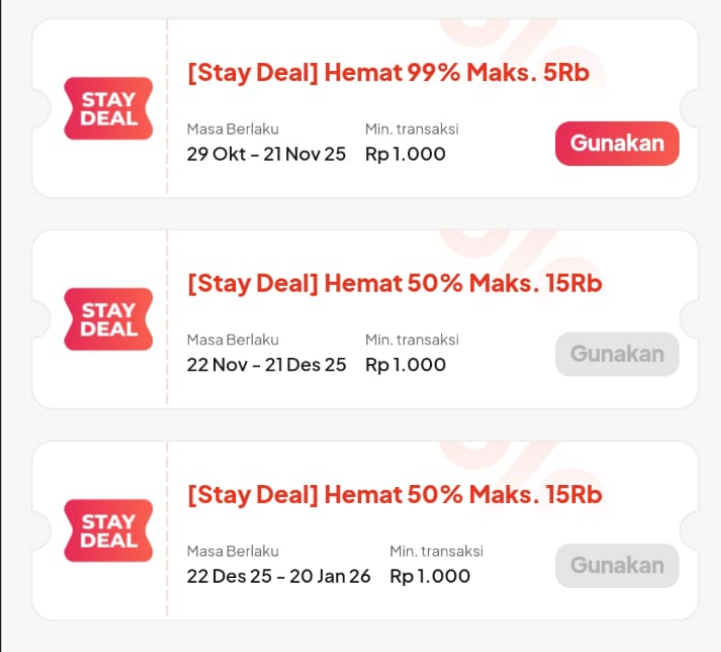
Task: Tap the Stay Deal icon beside the 22 Nov voucher
Action: tap(108, 319)
